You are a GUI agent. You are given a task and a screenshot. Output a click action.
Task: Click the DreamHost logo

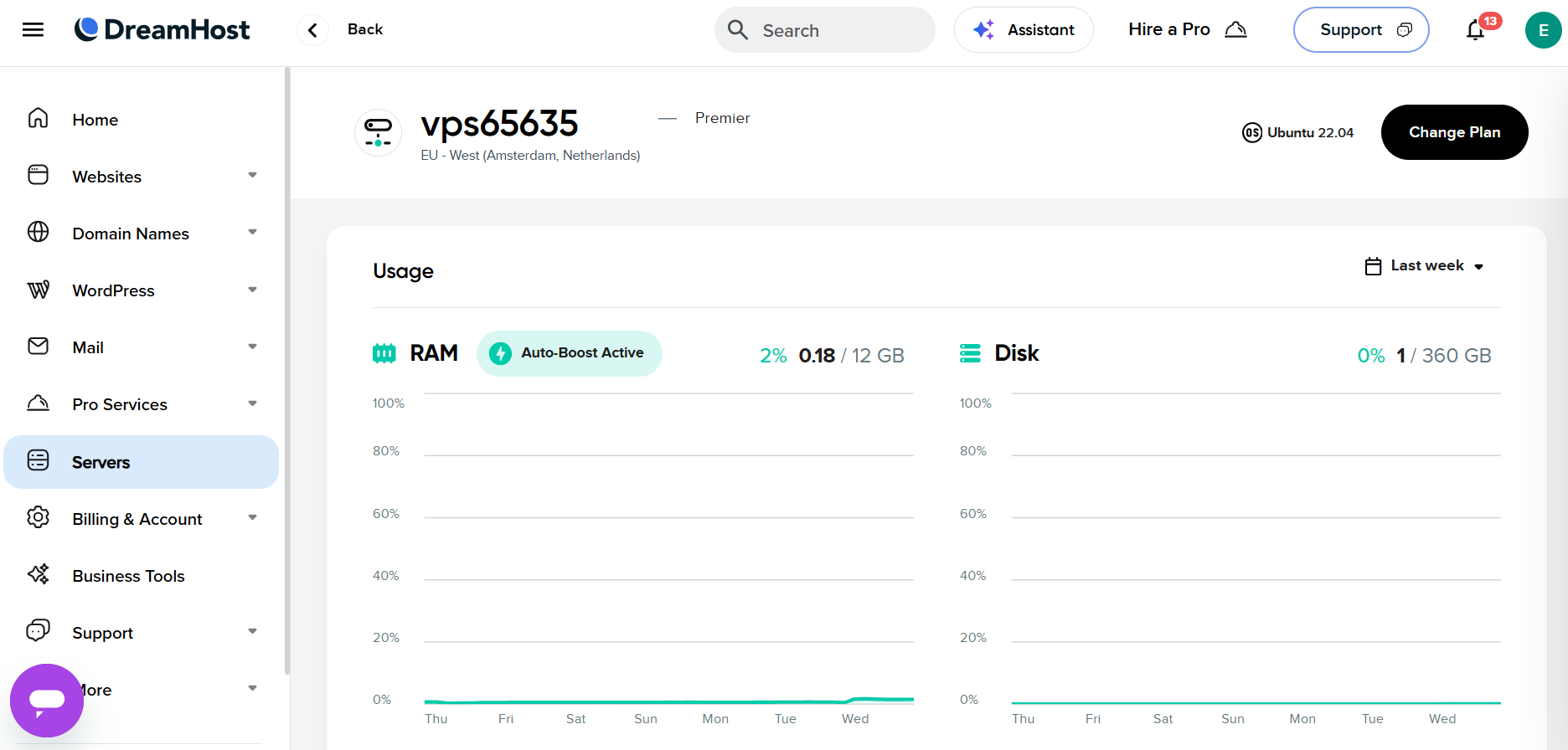point(162,29)
